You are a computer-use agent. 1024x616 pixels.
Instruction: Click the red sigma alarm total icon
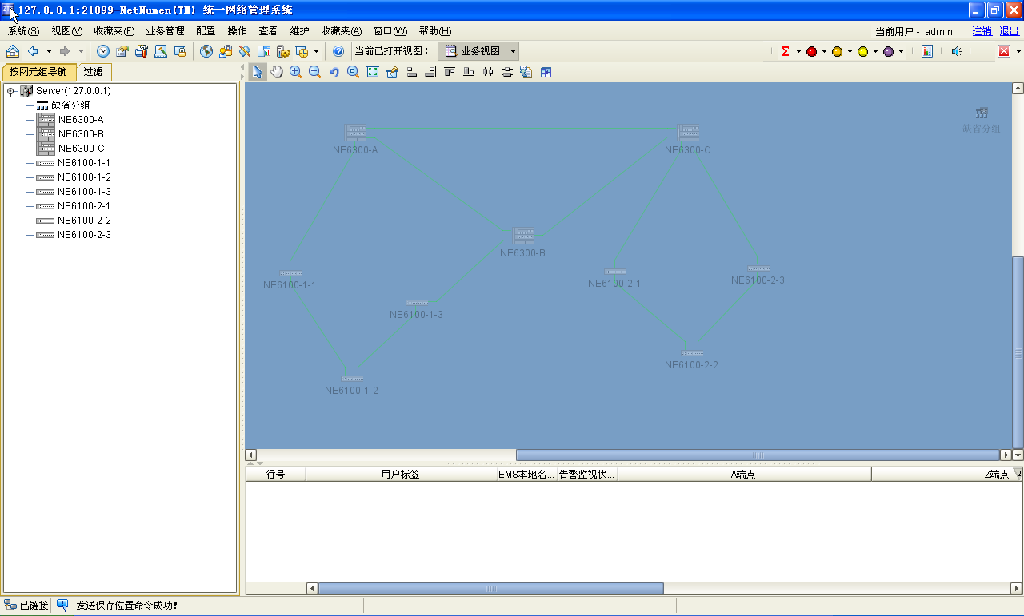786,52
